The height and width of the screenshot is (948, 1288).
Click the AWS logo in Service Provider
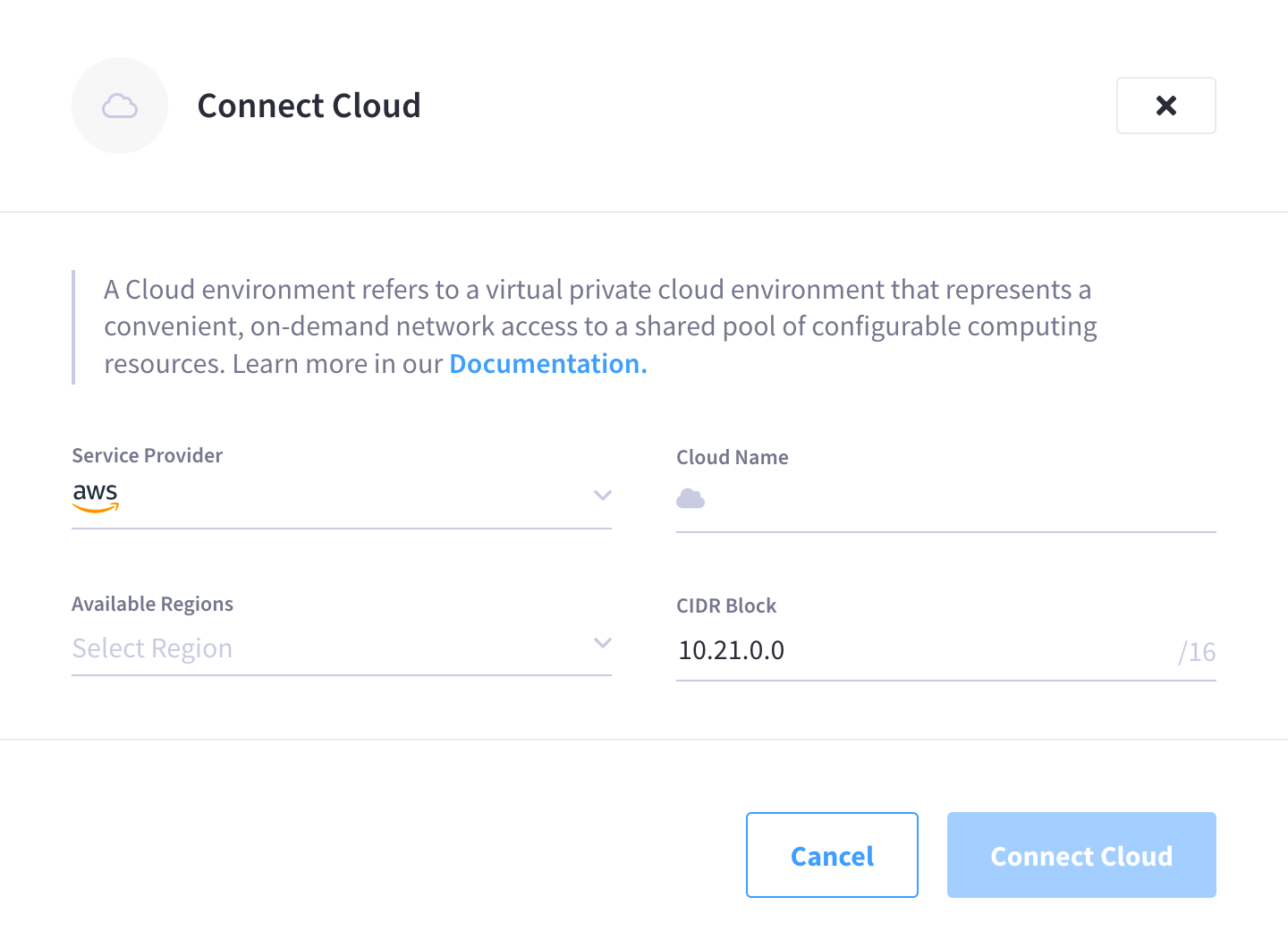(96, 497)
